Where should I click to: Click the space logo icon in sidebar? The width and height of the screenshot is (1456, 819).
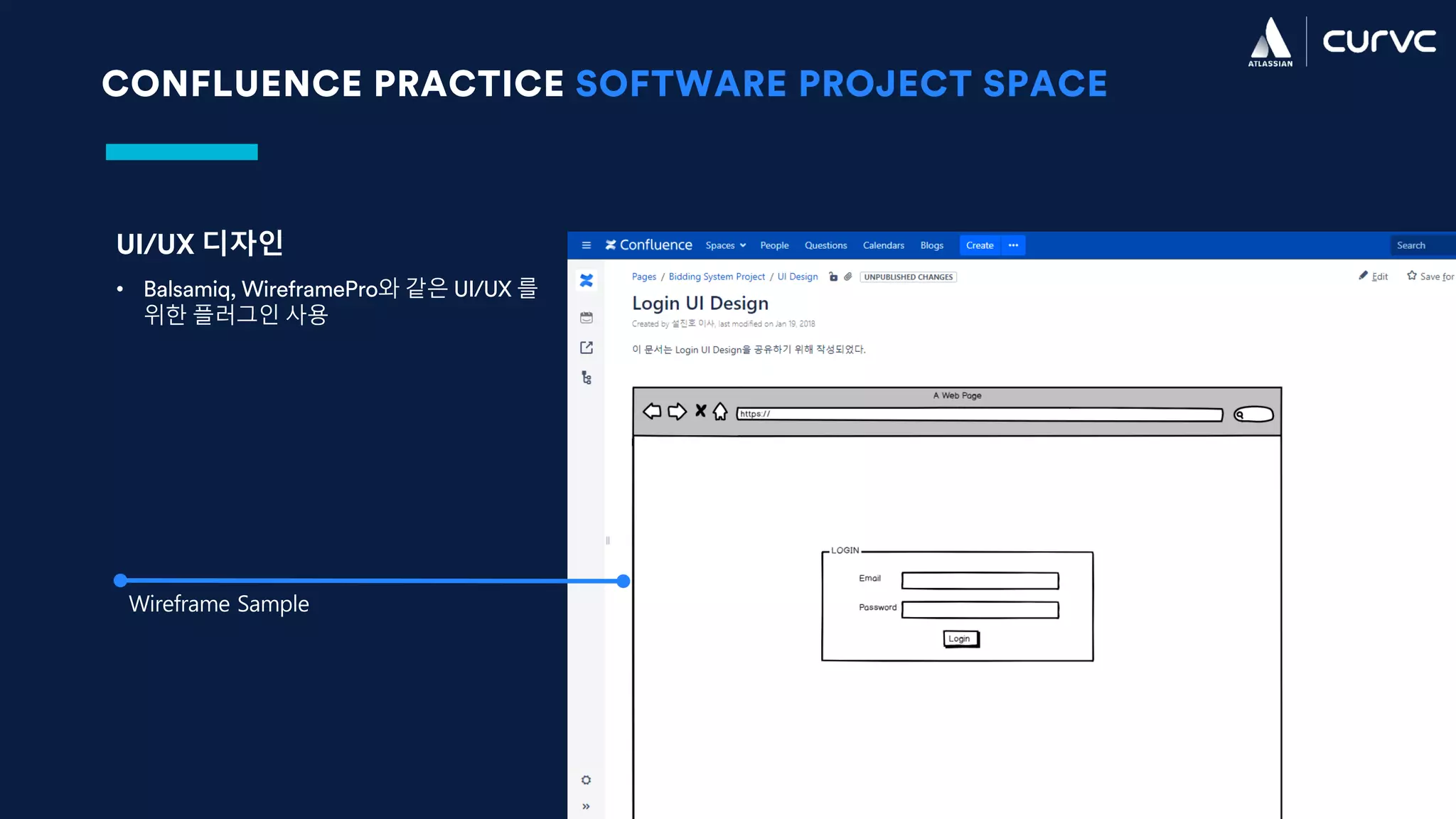(x=587, y=281)
